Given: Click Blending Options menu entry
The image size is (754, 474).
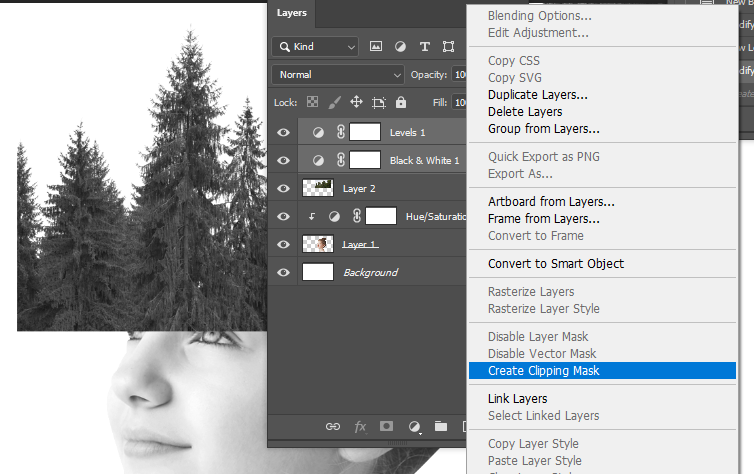Looking at the screenshot, I should (x=540, y=15).
